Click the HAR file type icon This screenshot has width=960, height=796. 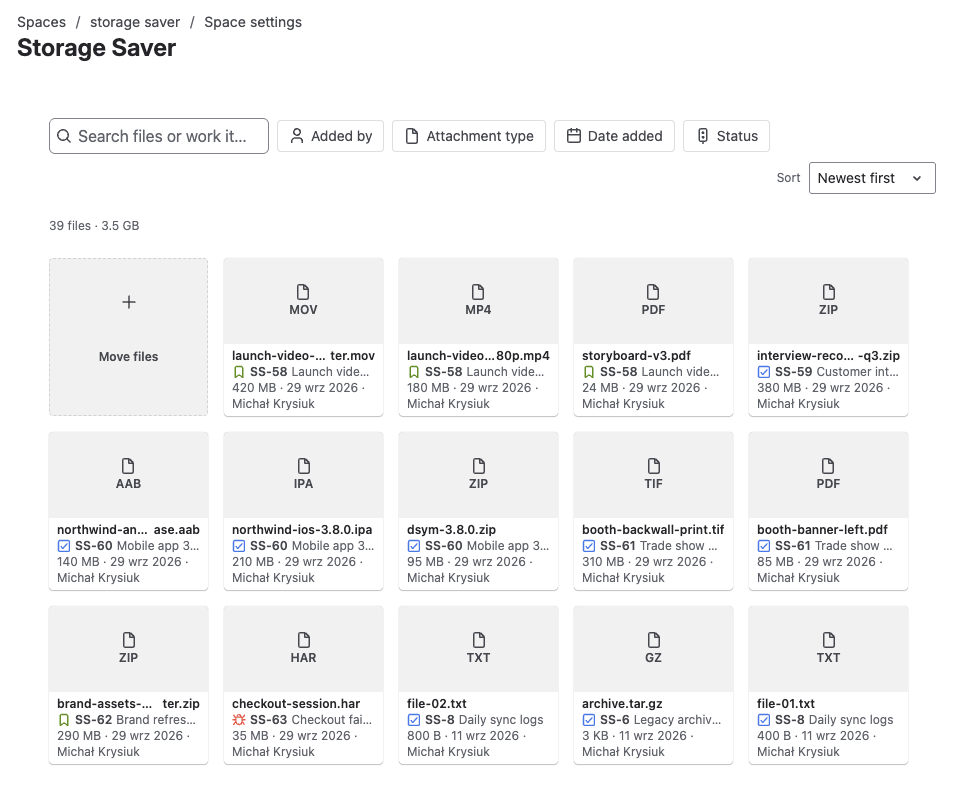coord(303,640)
